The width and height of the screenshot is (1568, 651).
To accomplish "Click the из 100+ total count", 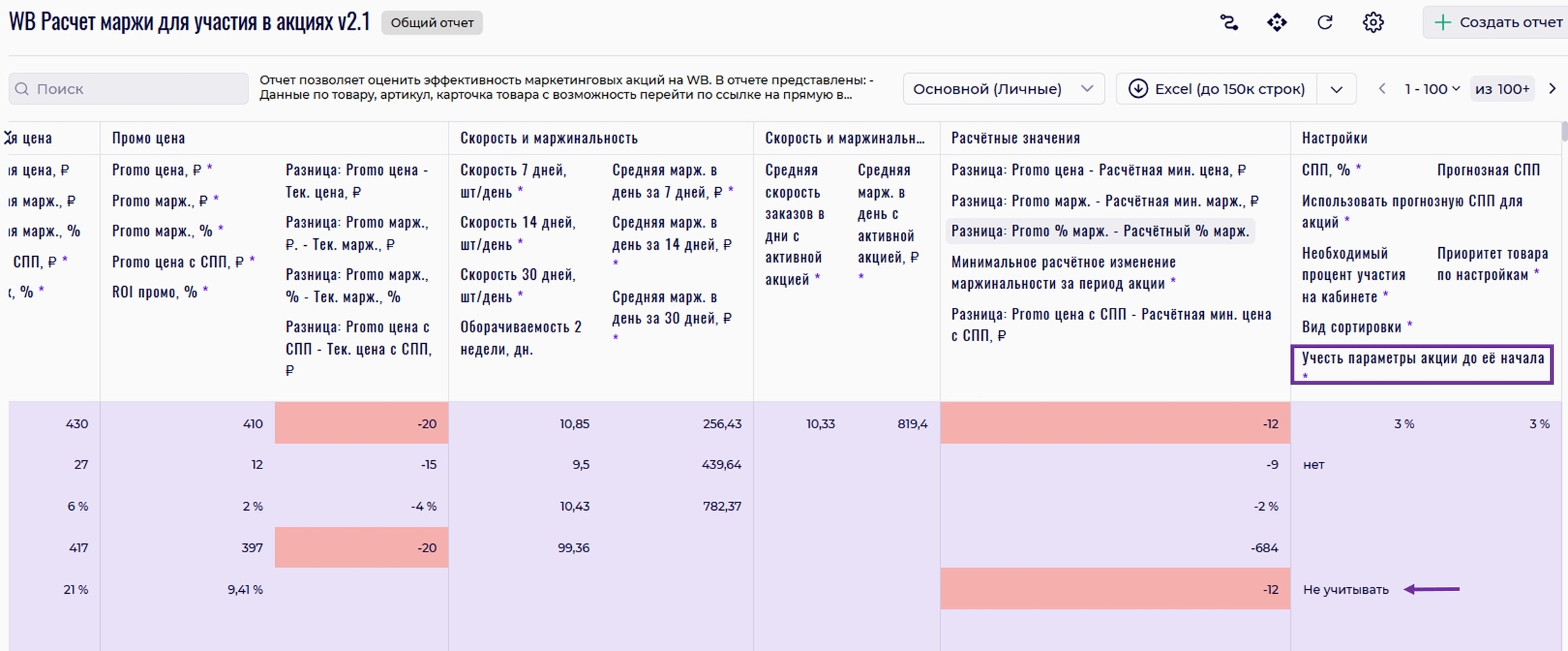I will pos(1502,89).
